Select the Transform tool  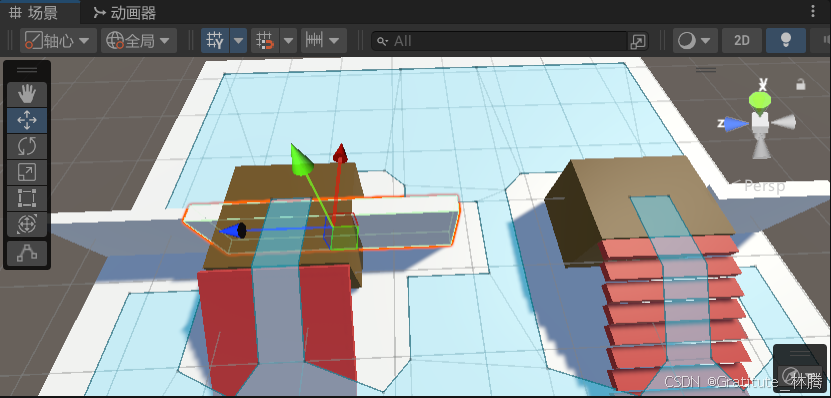pos(27,224)
